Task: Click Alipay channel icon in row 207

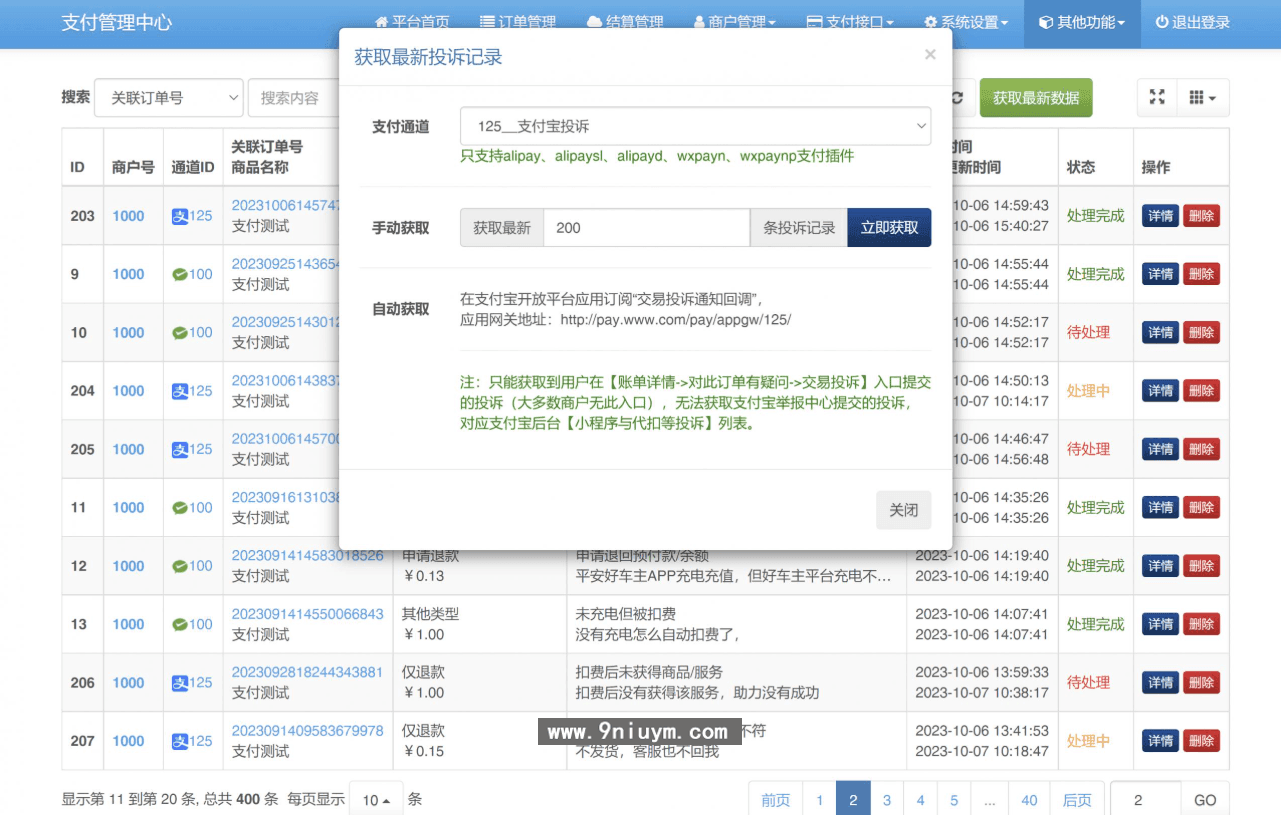Action: coord(180,741)
